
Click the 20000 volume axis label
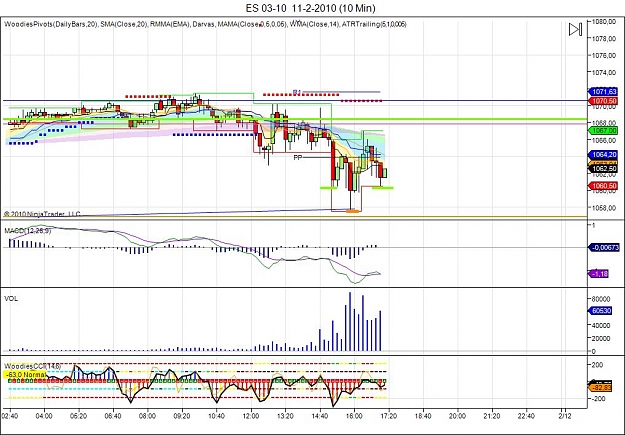click(x=601, y=339)
